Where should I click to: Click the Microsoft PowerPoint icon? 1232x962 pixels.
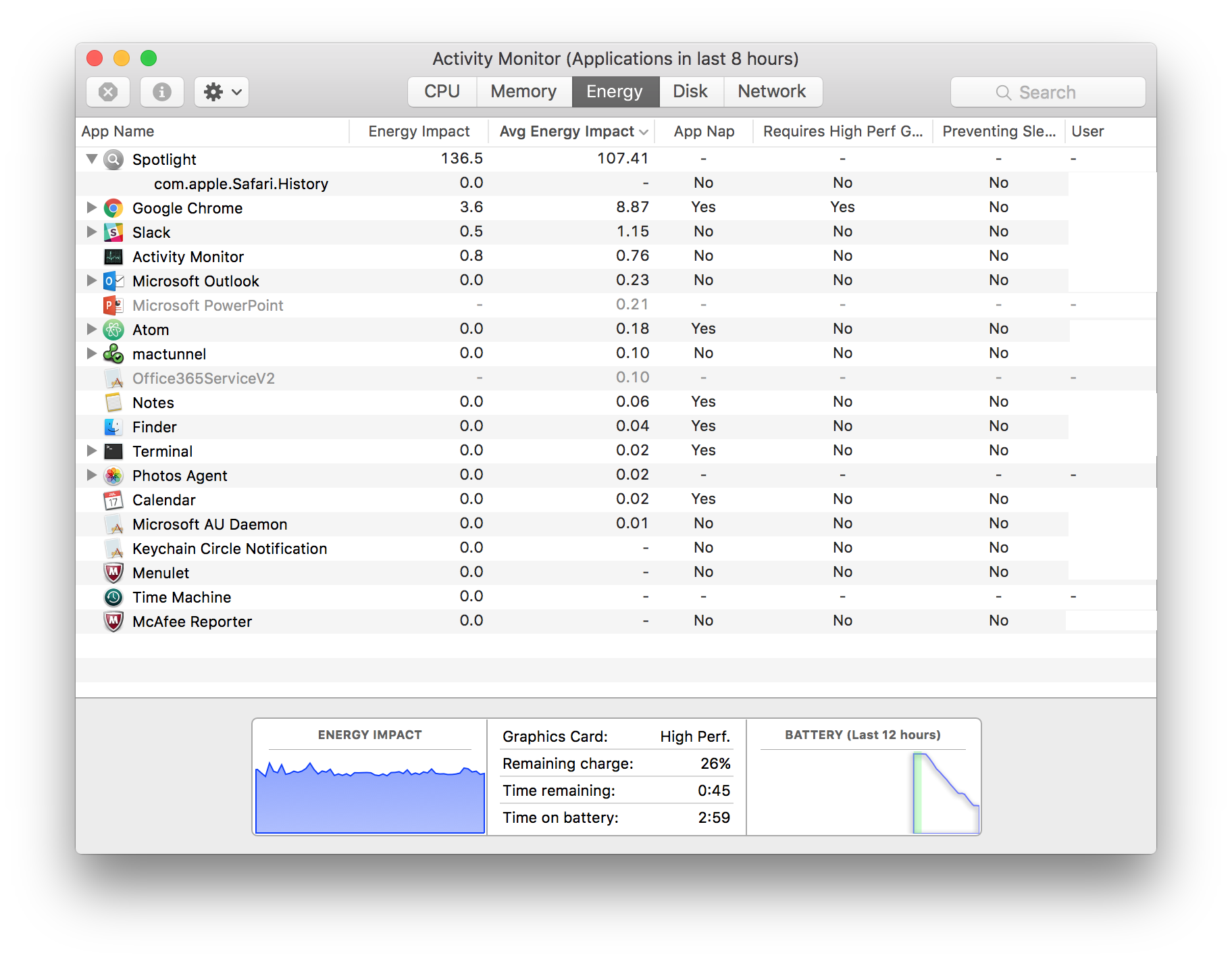click(113, 305)
